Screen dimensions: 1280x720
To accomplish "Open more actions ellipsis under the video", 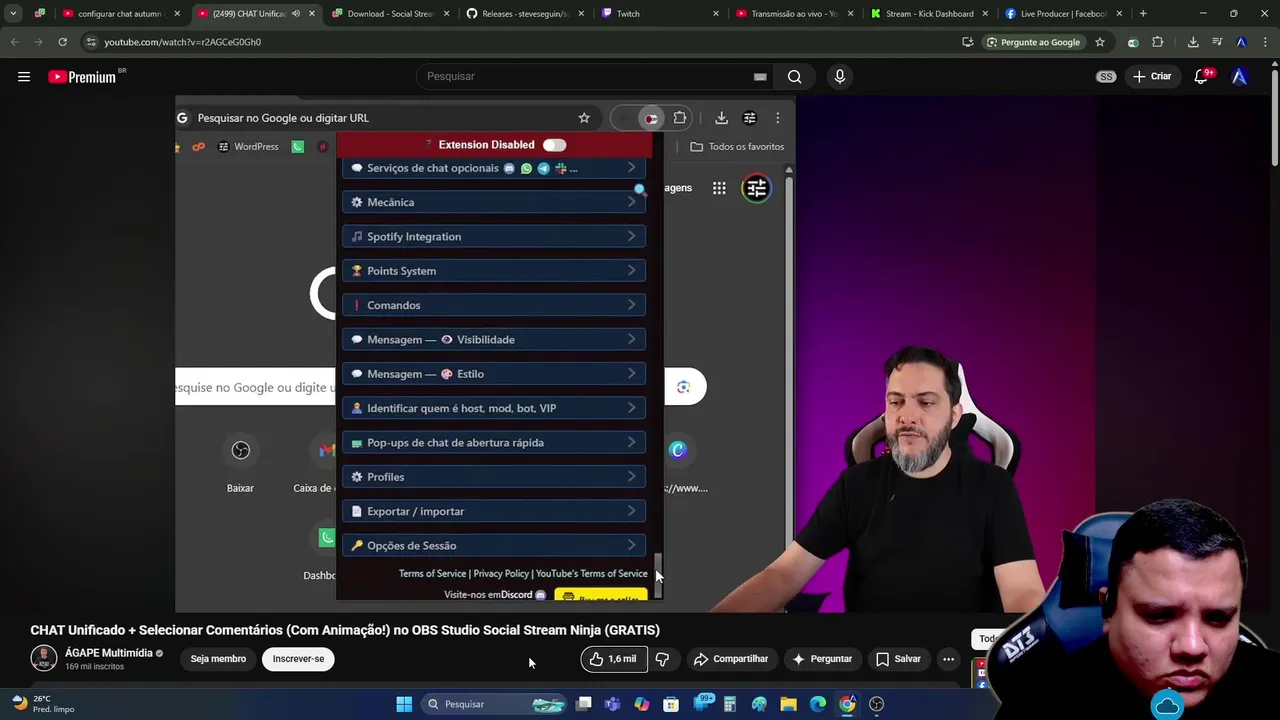I will [948, 659].
